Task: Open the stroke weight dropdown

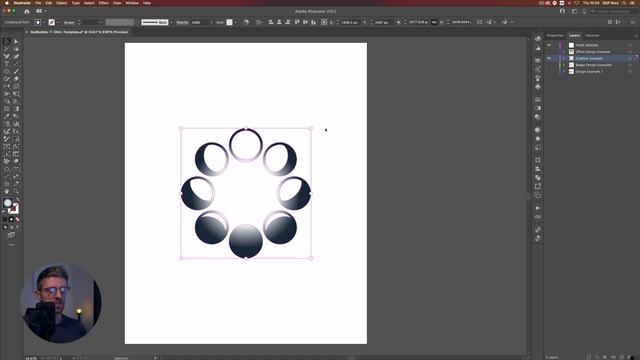Action: 101,22
